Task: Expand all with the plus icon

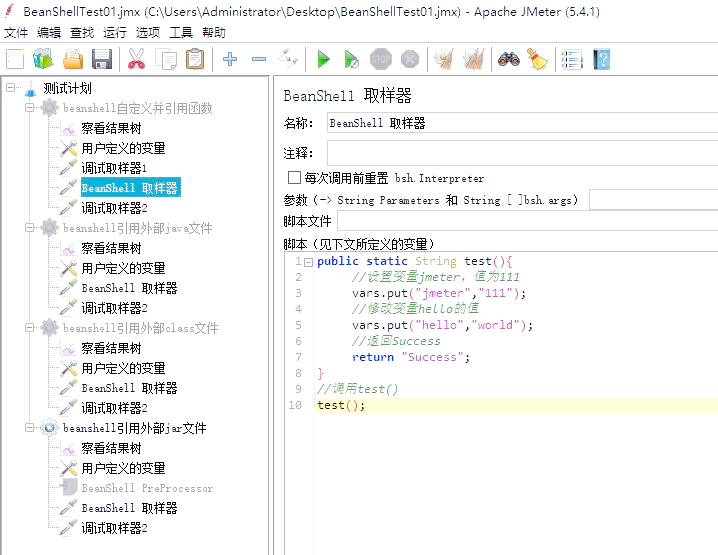Action: [x=230, y=59]
